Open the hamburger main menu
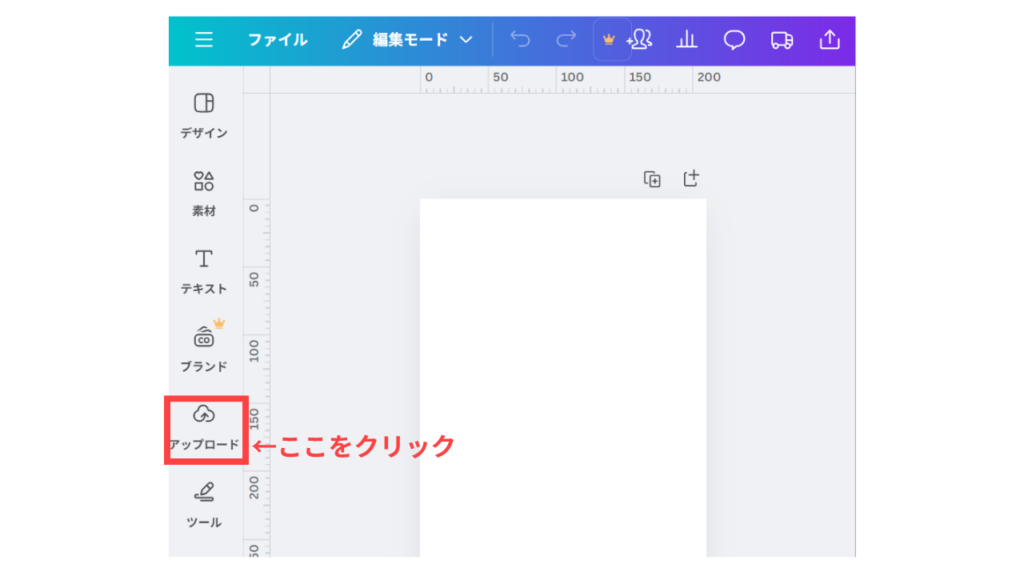The height and width of the screenshot is (576, 1024). pos(204,40)
